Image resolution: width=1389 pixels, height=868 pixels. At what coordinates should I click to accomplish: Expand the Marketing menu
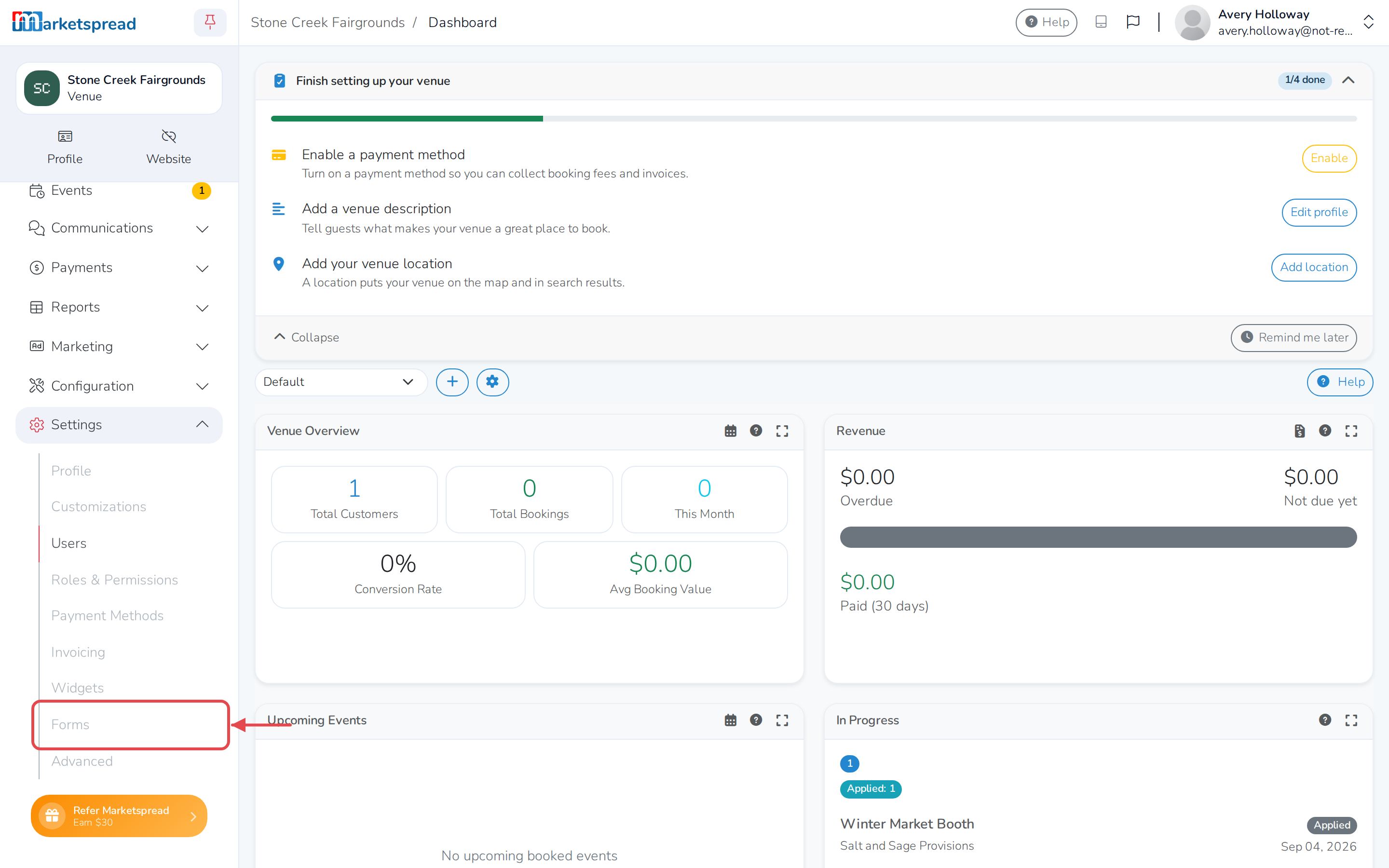tap(119, 347)
